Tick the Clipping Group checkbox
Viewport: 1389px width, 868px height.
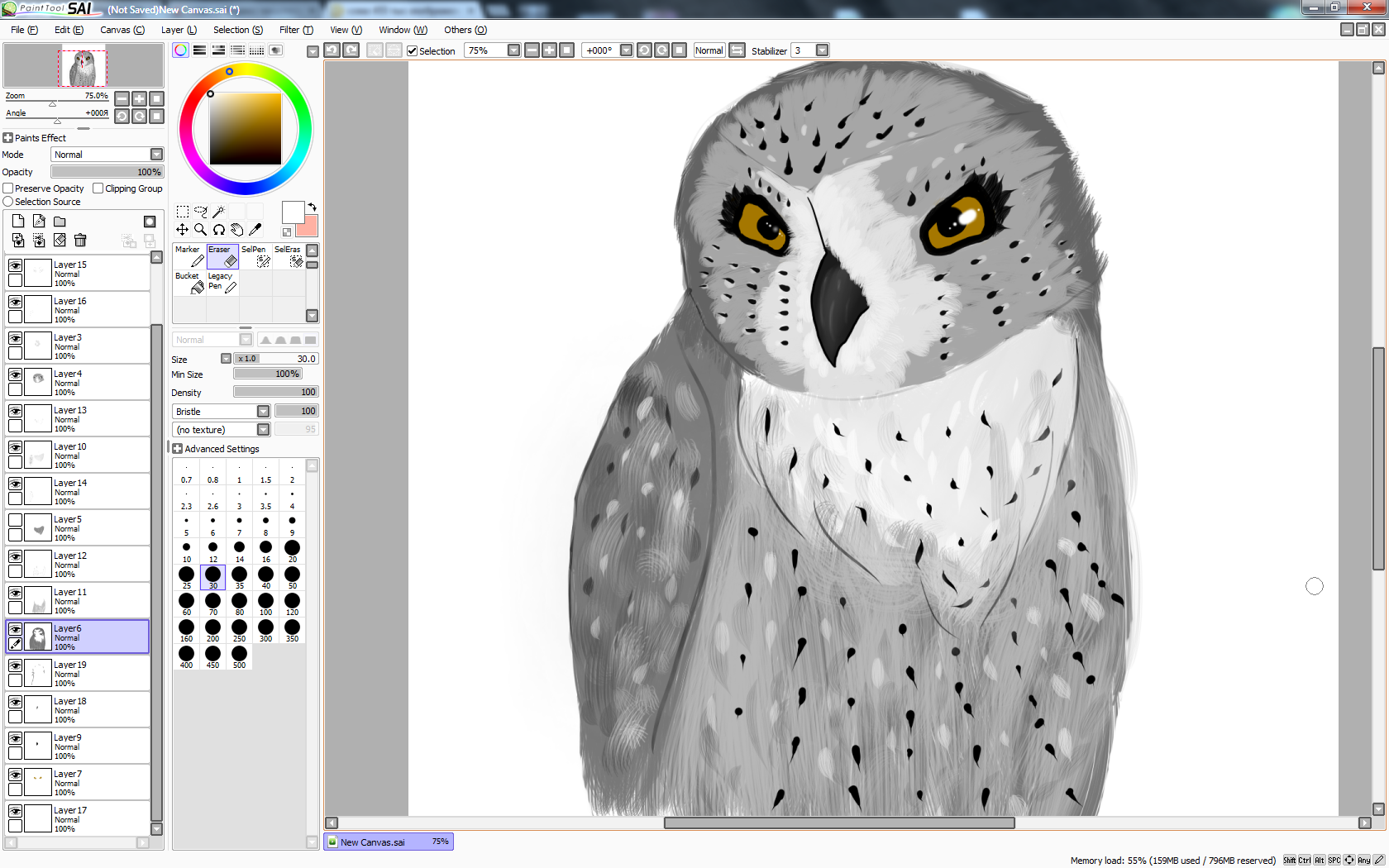[x=98, y=188]
